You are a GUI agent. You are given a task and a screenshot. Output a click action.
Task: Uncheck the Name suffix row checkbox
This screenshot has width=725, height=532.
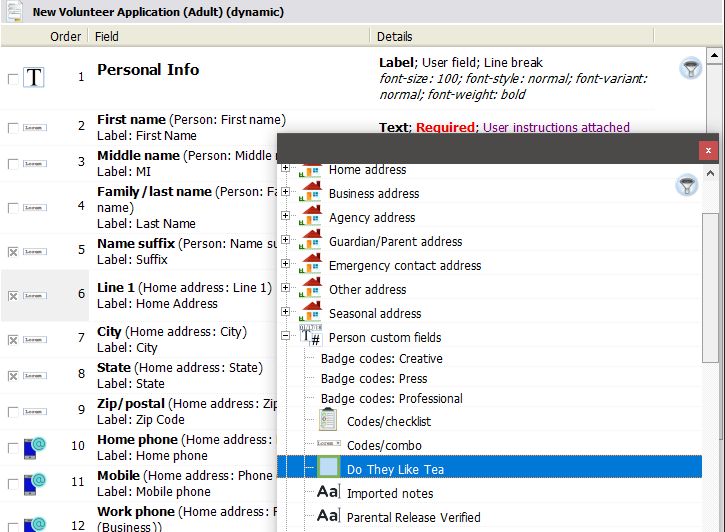click(x=13, y=251)
